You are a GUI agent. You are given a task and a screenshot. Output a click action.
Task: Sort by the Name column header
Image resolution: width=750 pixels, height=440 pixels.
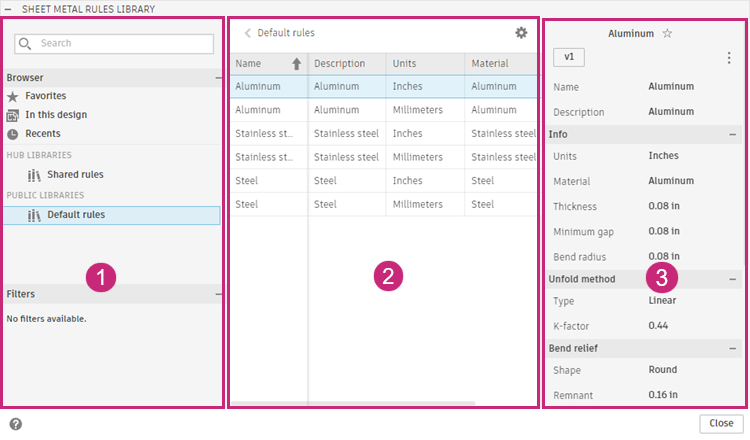(269, 64)
